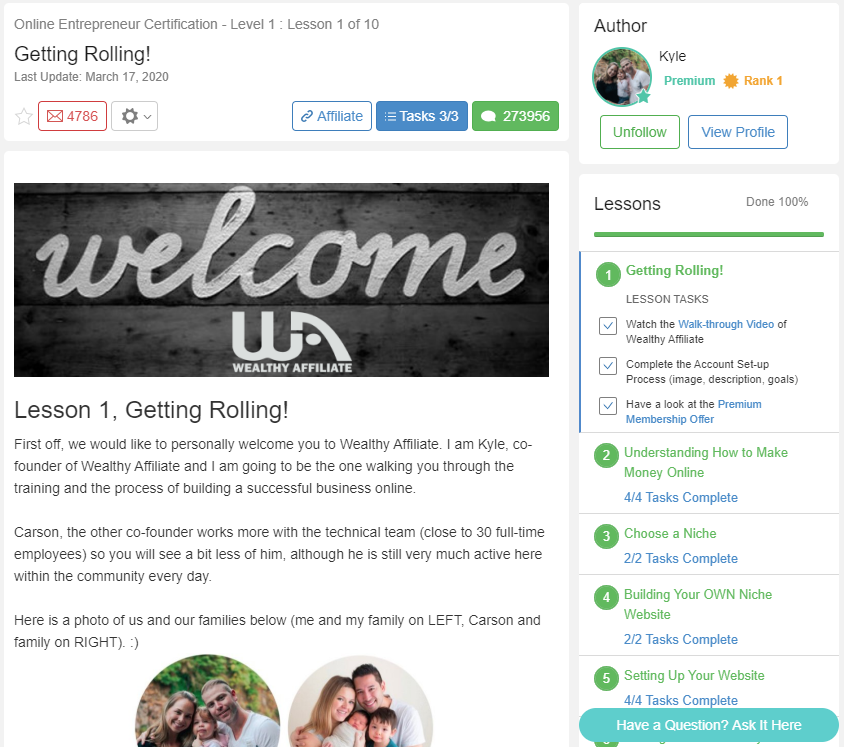The width and height of the screenshot is (844, 747).
Task: Toggle the Account Set-up Process checkbox
Action: pos(608,365)
